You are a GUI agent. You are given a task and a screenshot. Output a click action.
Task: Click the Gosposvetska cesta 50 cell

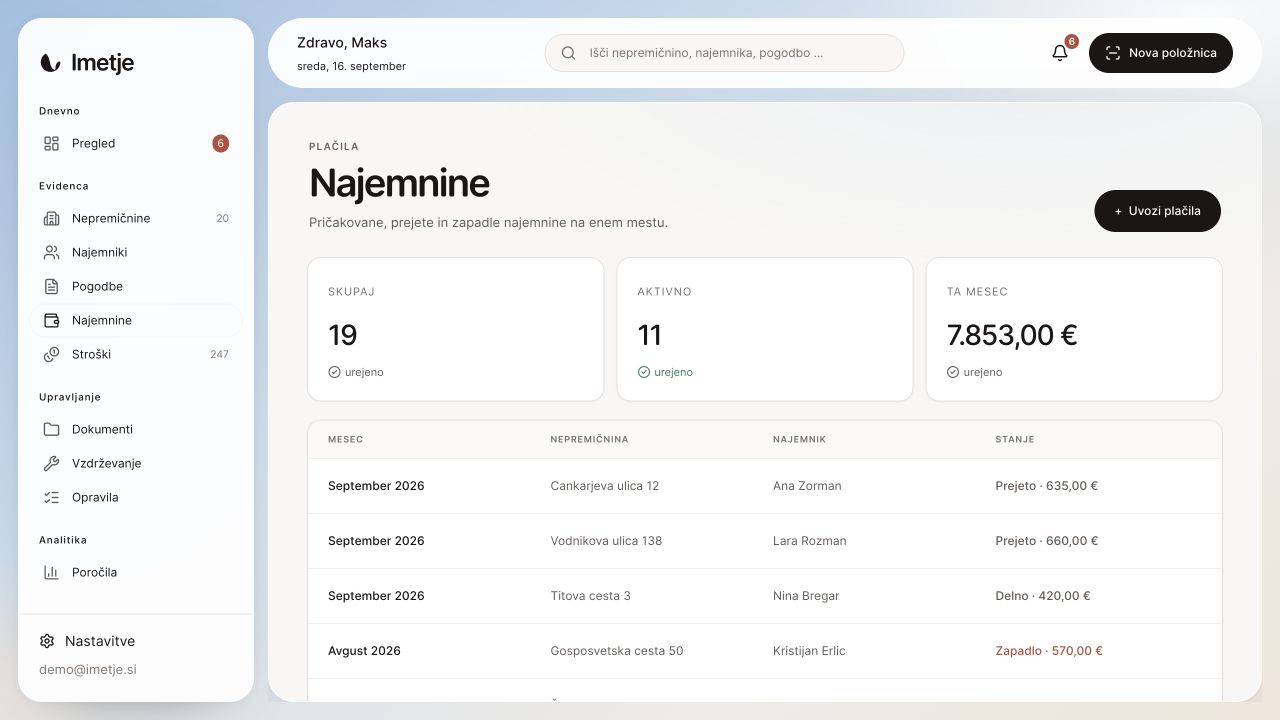coord(617,651)
